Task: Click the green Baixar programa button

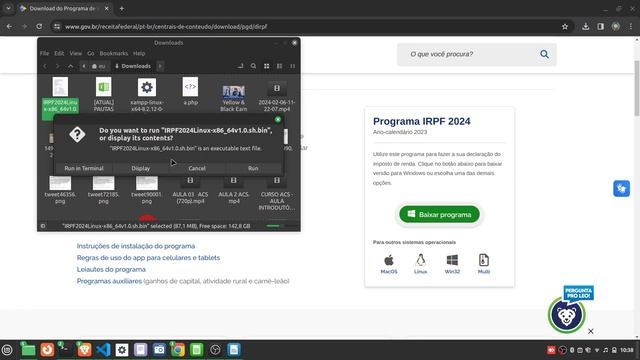Action: point(439,214)
